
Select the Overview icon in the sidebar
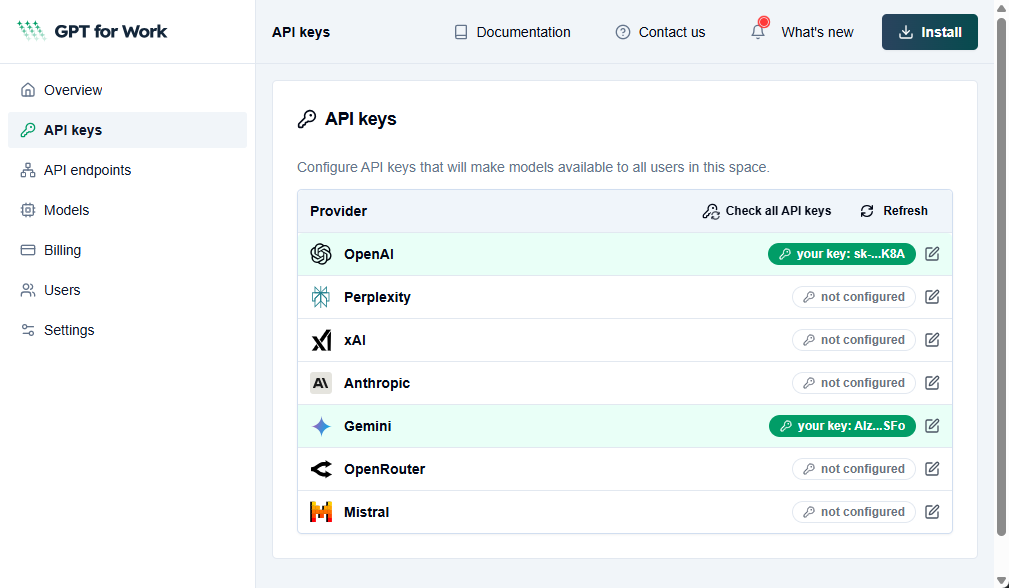tap(28, 90)
